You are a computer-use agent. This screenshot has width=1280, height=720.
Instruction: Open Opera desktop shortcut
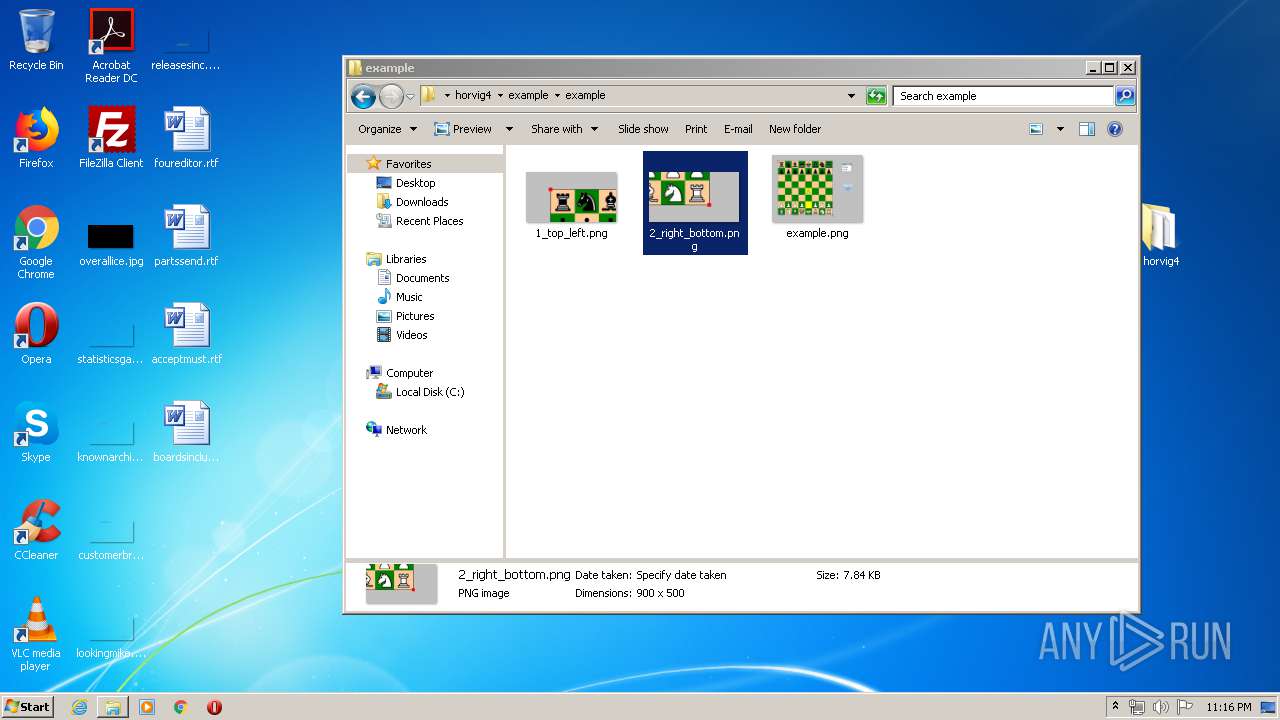pos(36,334)
